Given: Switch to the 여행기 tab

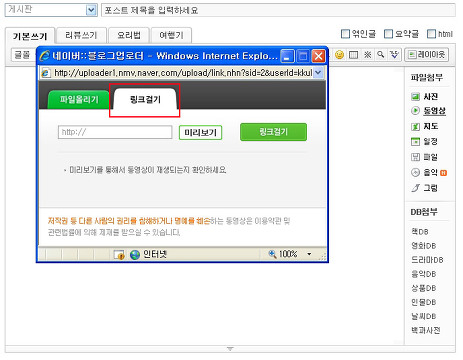Looking at the screenshot, I should [x=171, y=35].
